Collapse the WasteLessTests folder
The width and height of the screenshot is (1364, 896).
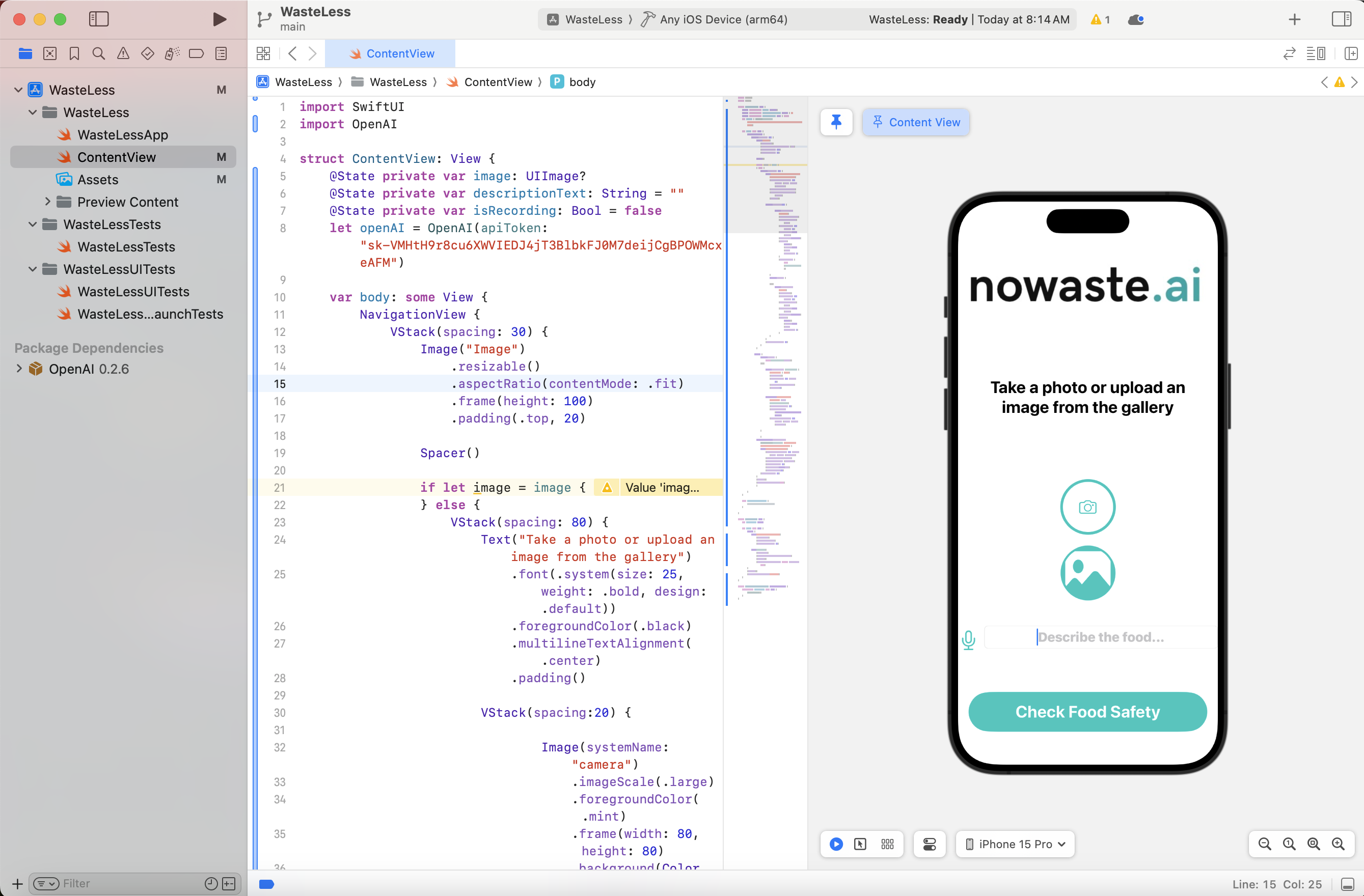pos(33,224)
